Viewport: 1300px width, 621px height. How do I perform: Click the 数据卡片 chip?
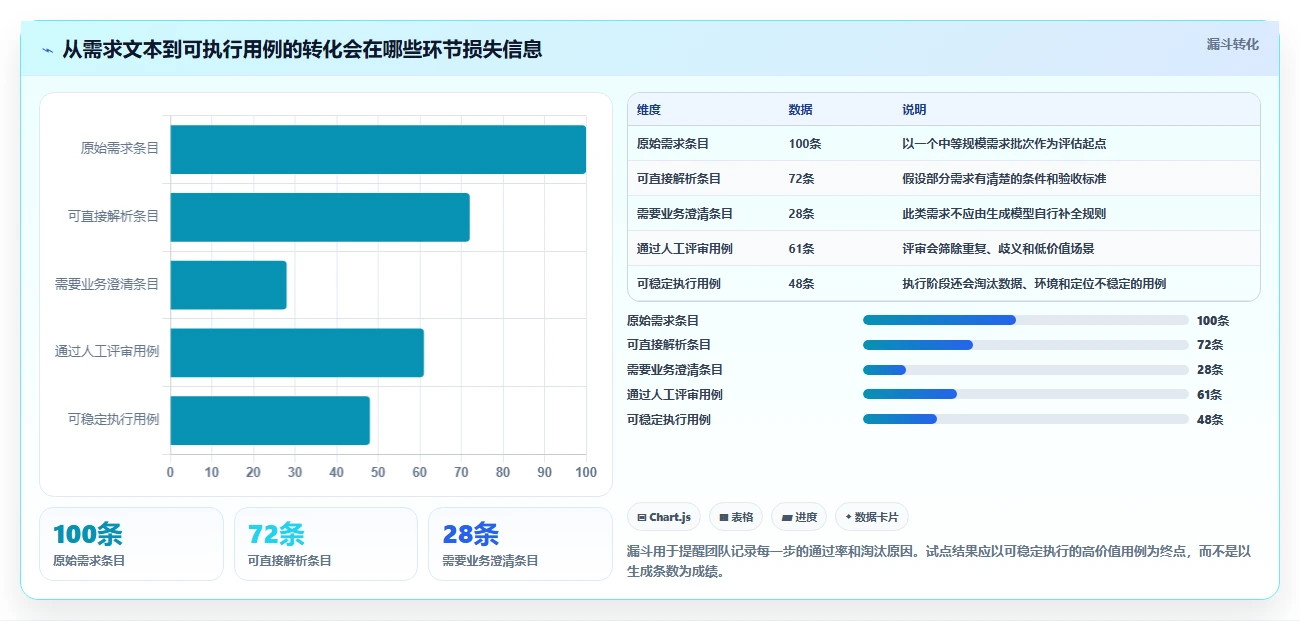click(871, 517)
